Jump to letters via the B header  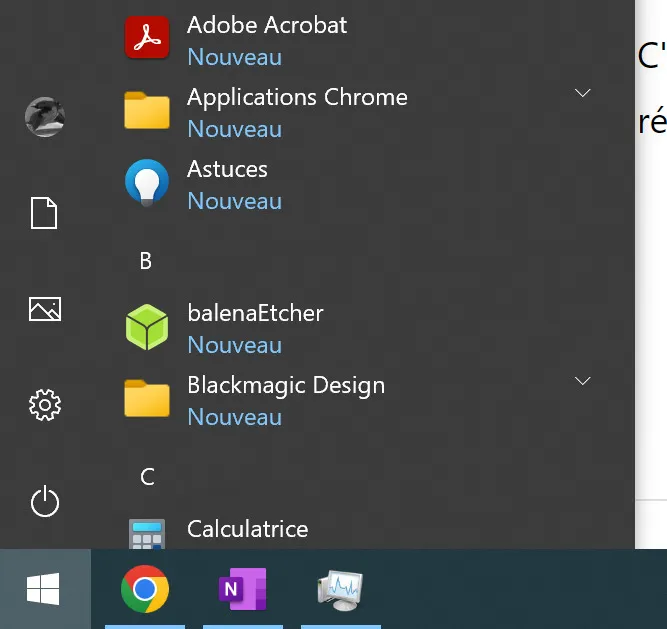coord(146,261)
